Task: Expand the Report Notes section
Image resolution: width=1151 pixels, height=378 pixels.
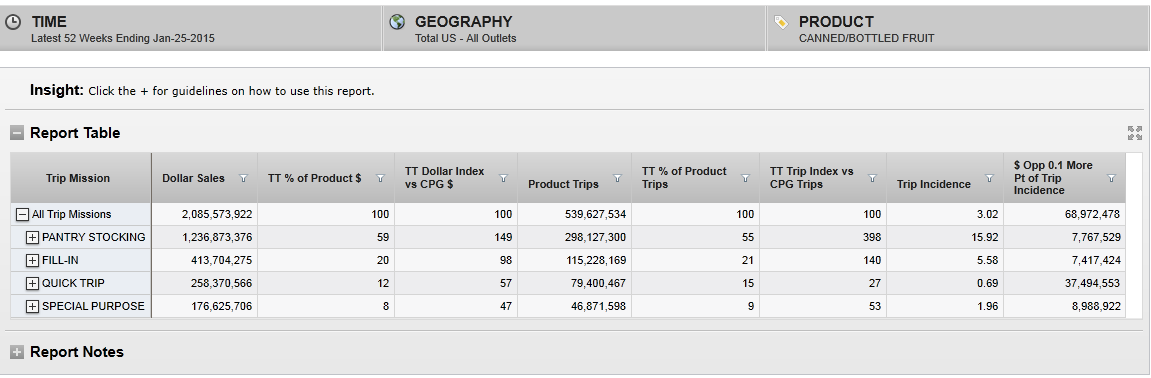Action: click(x=17, y=352)
